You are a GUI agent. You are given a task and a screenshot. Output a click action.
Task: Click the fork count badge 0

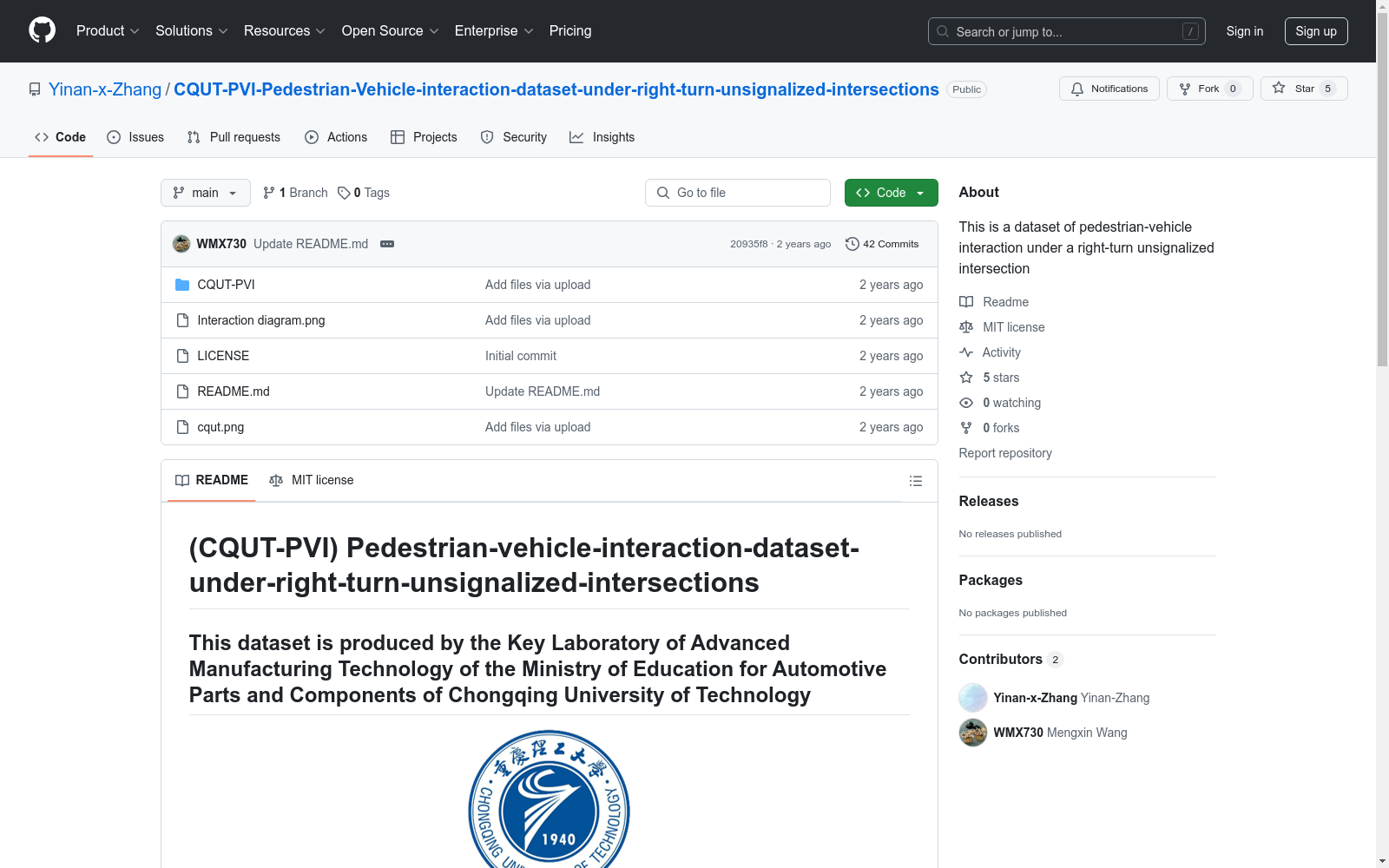[1233, 89]
